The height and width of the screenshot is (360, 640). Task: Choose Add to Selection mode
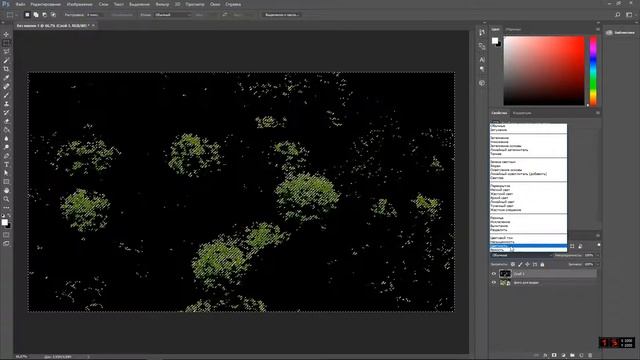click(x=36, y=15)
